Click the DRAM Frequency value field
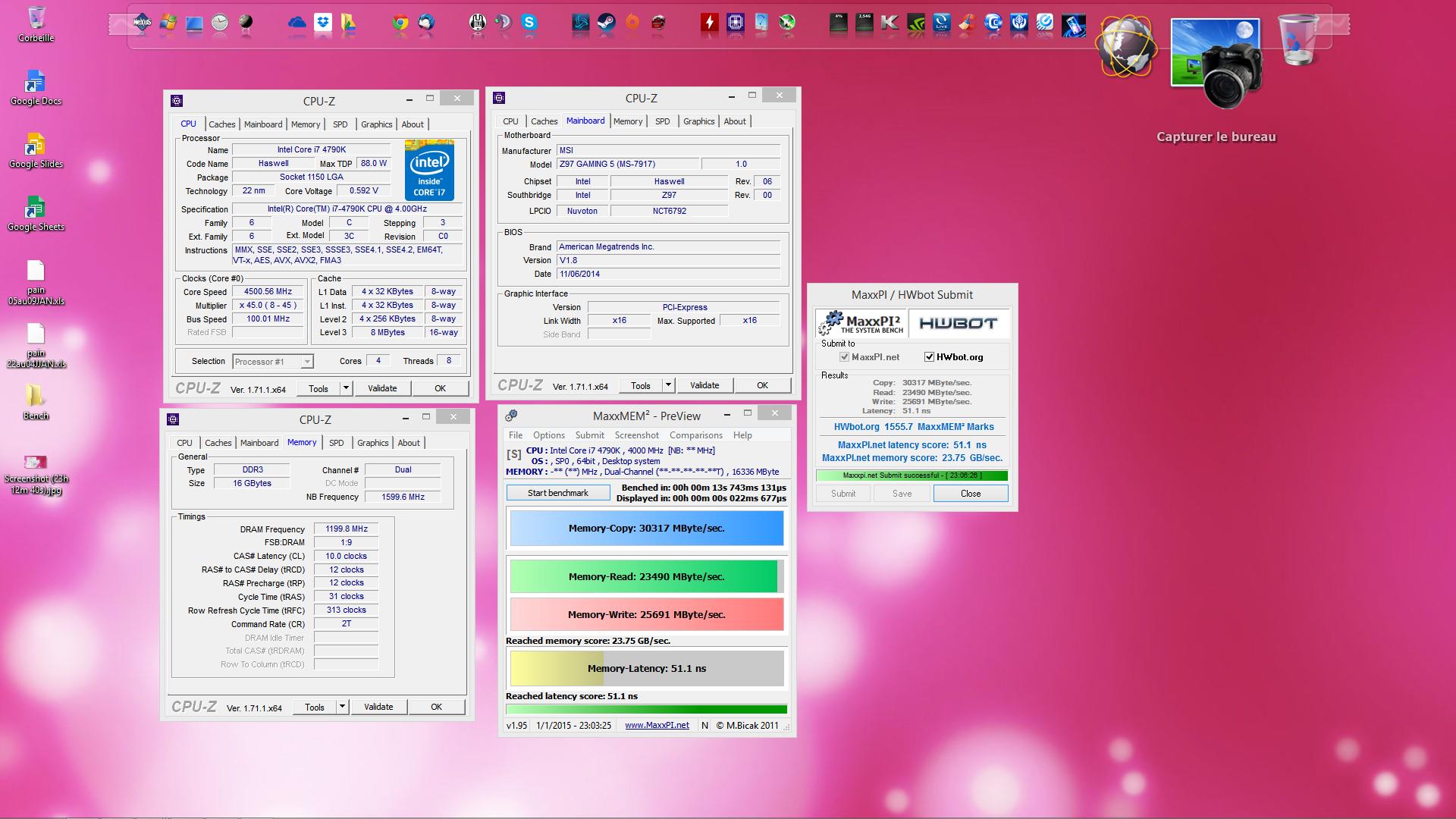1456x819 pixels. (x=346, y=529)
